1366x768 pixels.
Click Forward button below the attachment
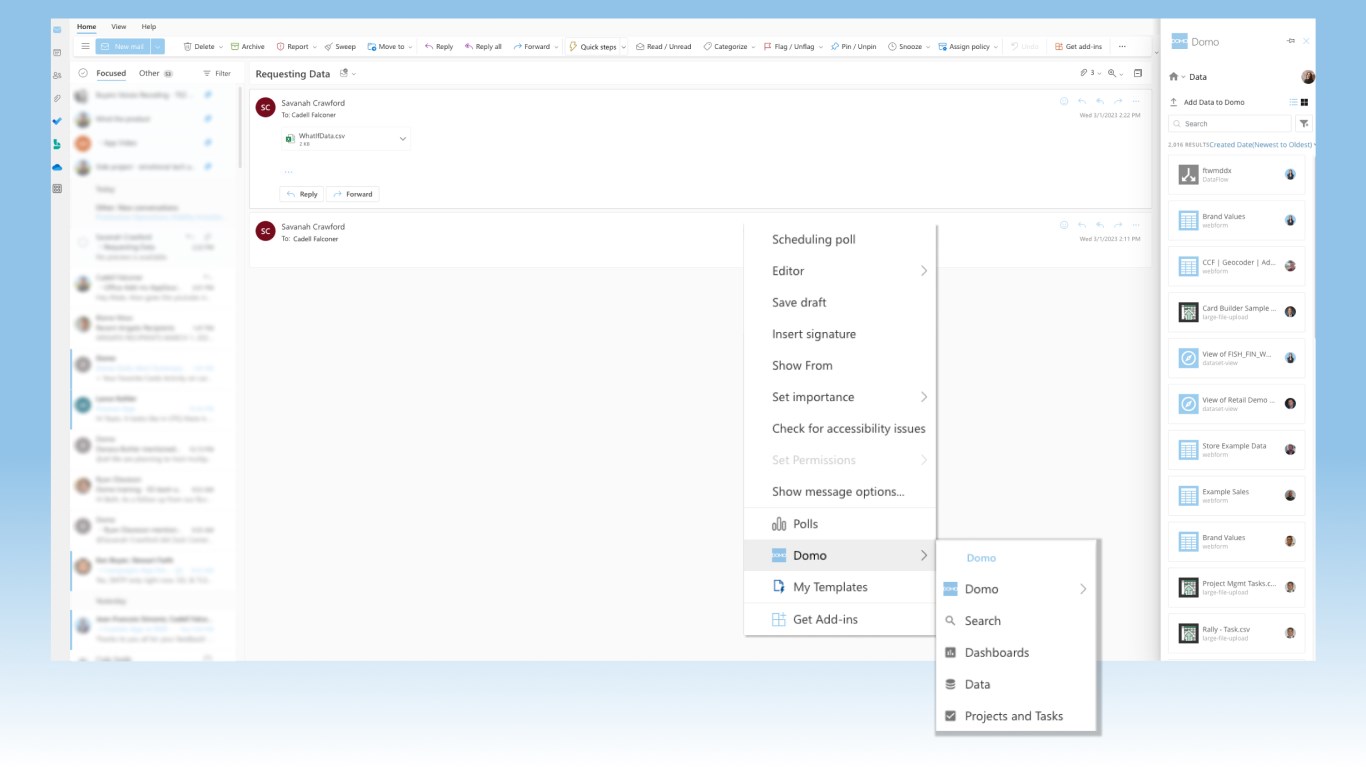coord(353,194)
